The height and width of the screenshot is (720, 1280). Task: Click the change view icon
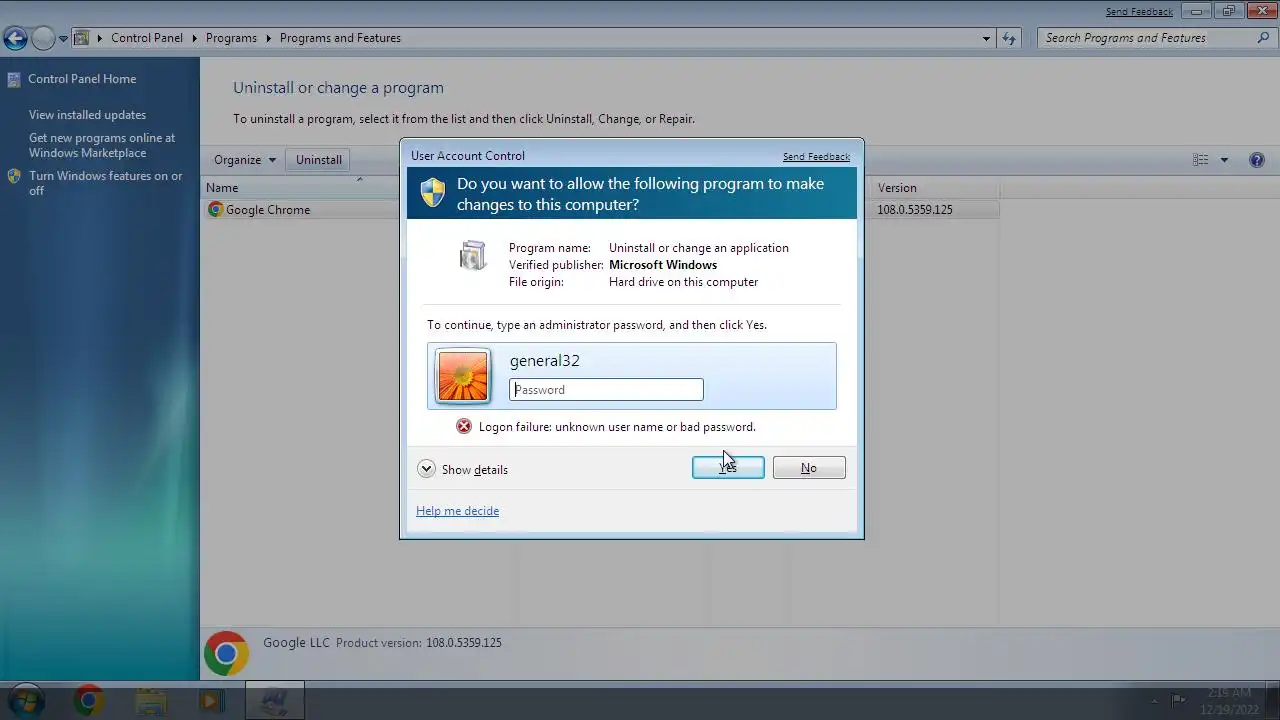coord(1200,160)
